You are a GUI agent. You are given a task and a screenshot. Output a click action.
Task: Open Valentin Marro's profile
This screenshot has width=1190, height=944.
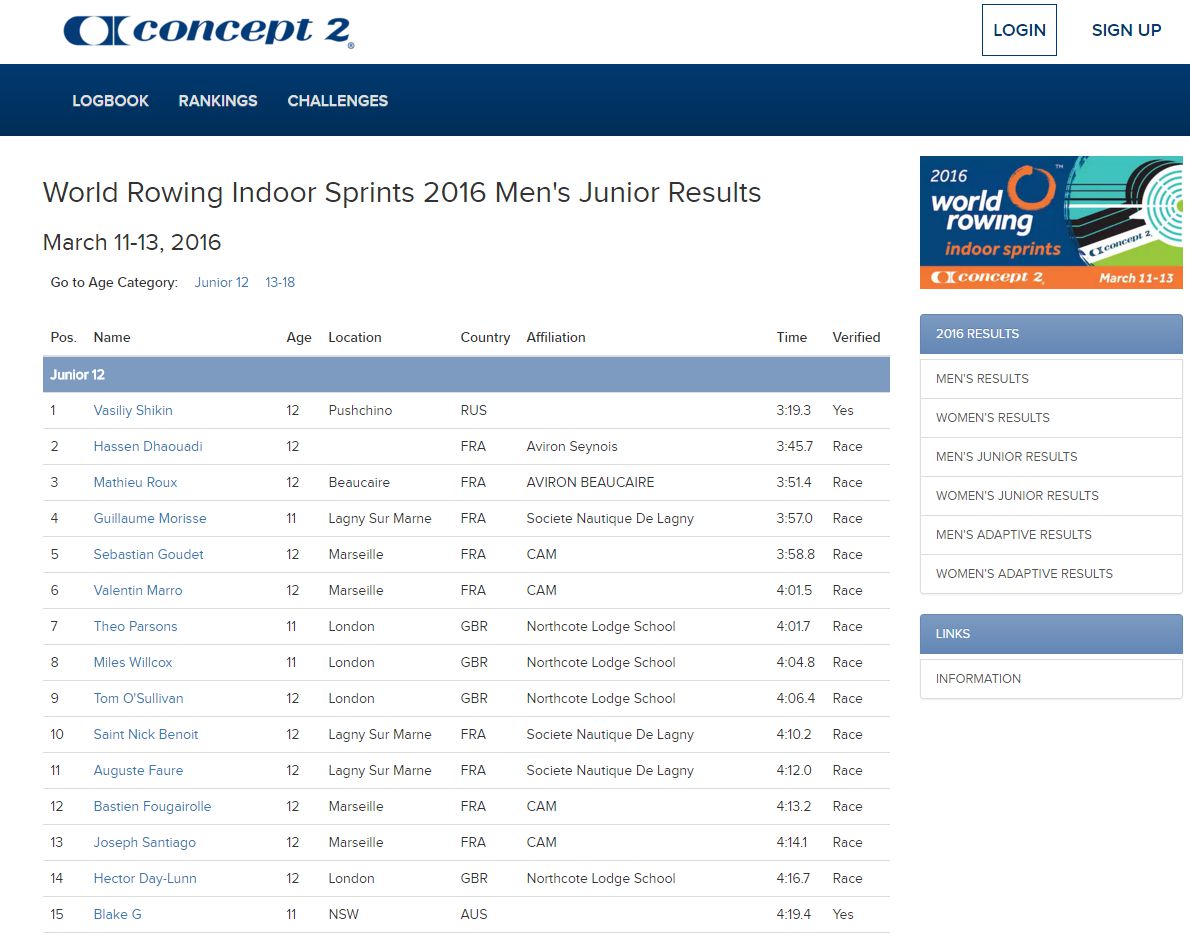137,590
